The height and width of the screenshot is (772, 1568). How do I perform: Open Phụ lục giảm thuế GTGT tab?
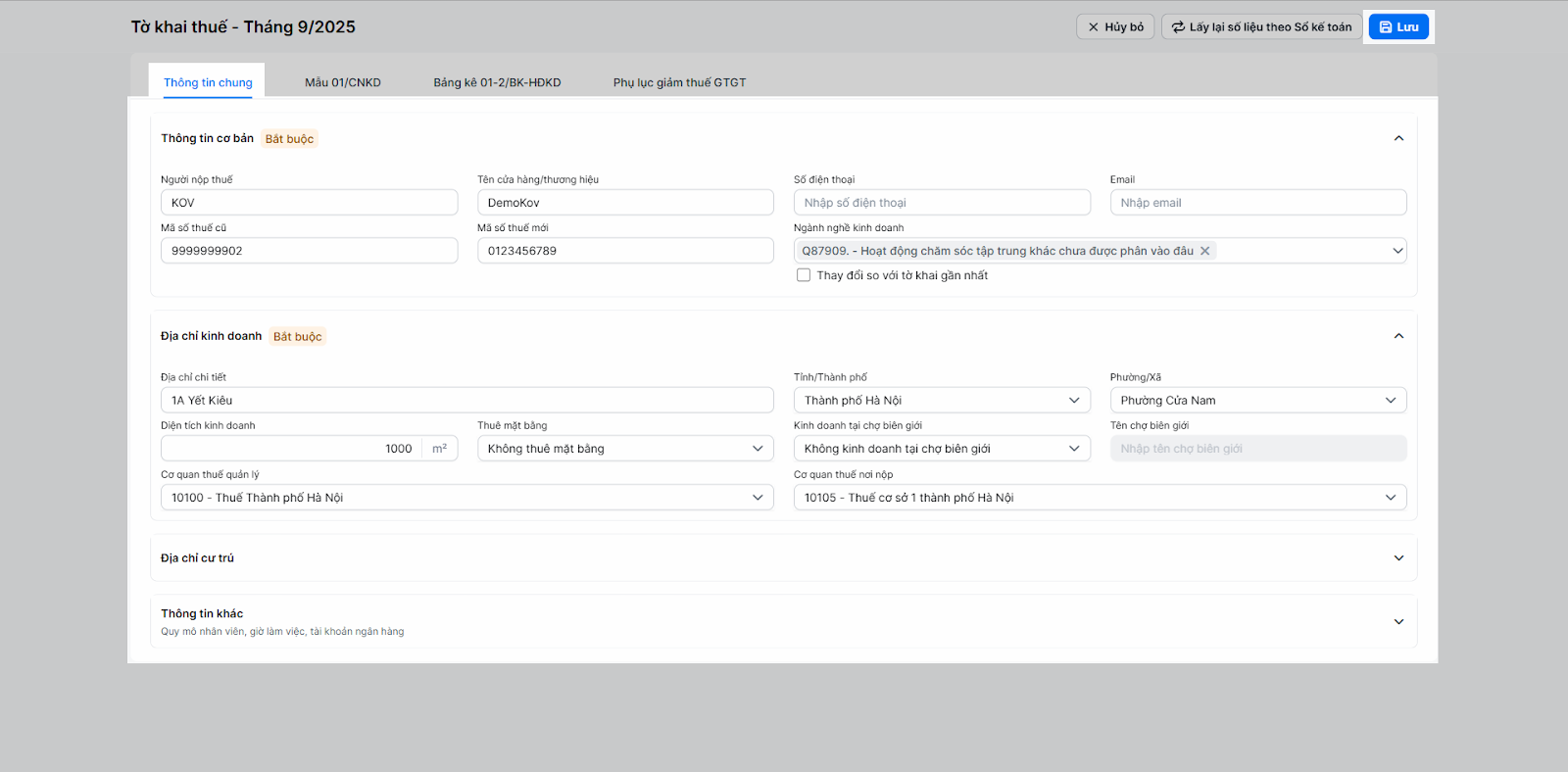tap(679, 82)
